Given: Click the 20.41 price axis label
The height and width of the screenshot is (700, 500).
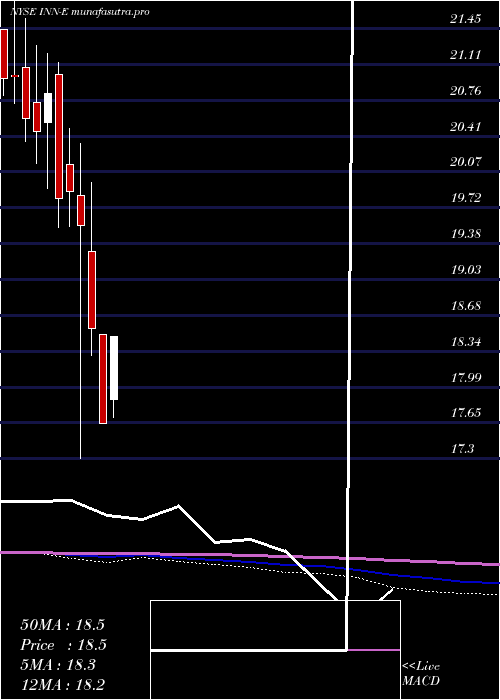Looking at the screenshot, I should (x=466, y=127).
